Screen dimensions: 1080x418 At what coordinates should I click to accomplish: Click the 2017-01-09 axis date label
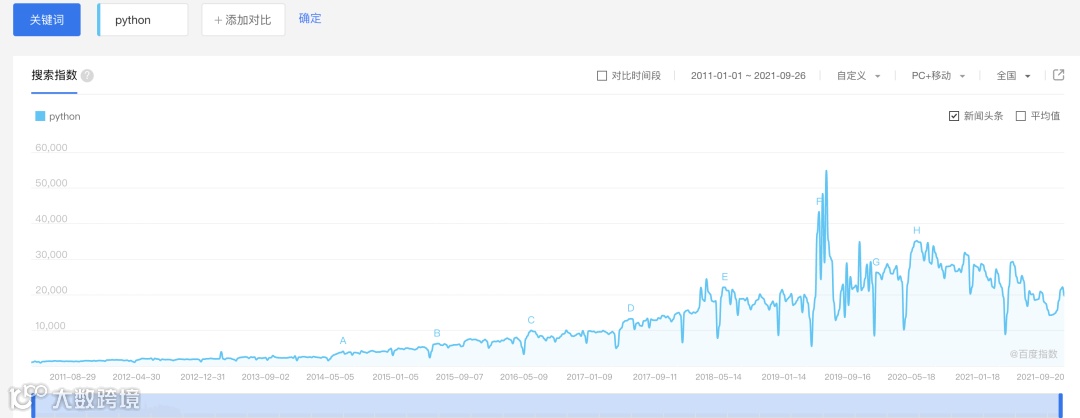(590, 377)
